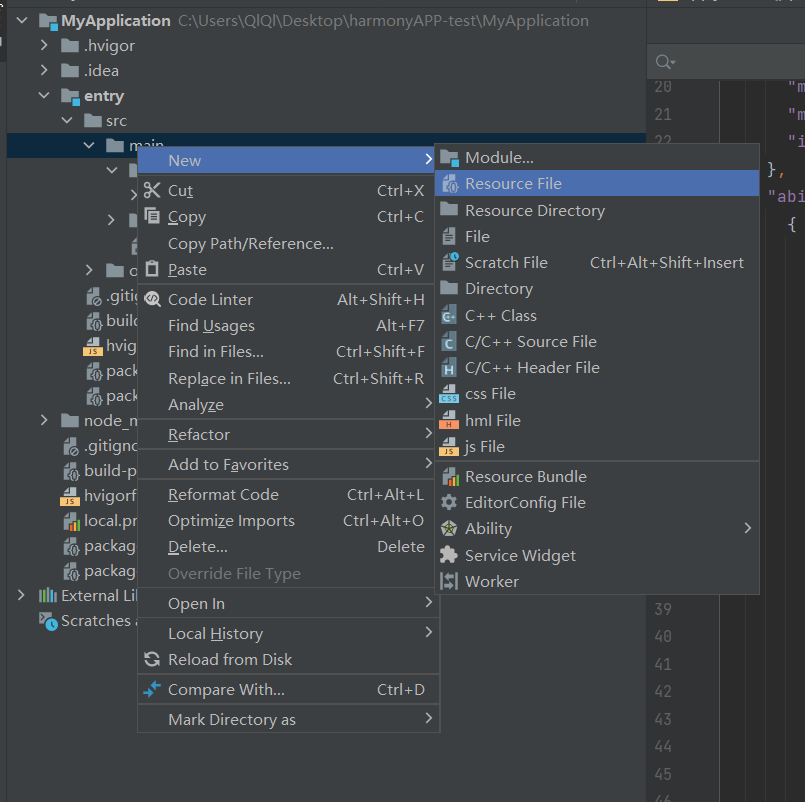Choose File in New submenu
Image resolution: width=805 pixels, height=802 pixels.
pyautogui.click(x=597, y=236)
